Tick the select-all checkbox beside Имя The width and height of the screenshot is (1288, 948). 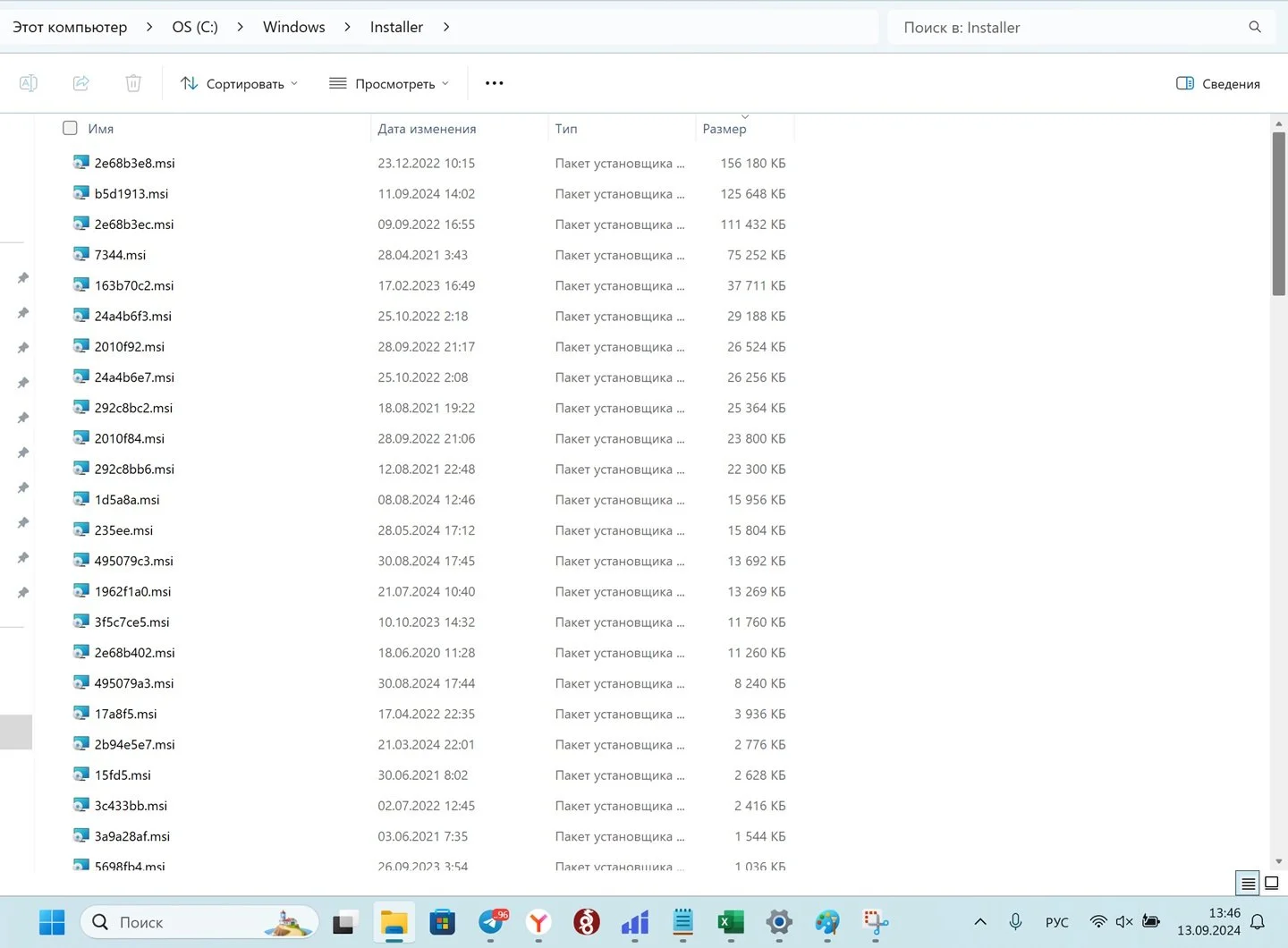tap(70, 128)
